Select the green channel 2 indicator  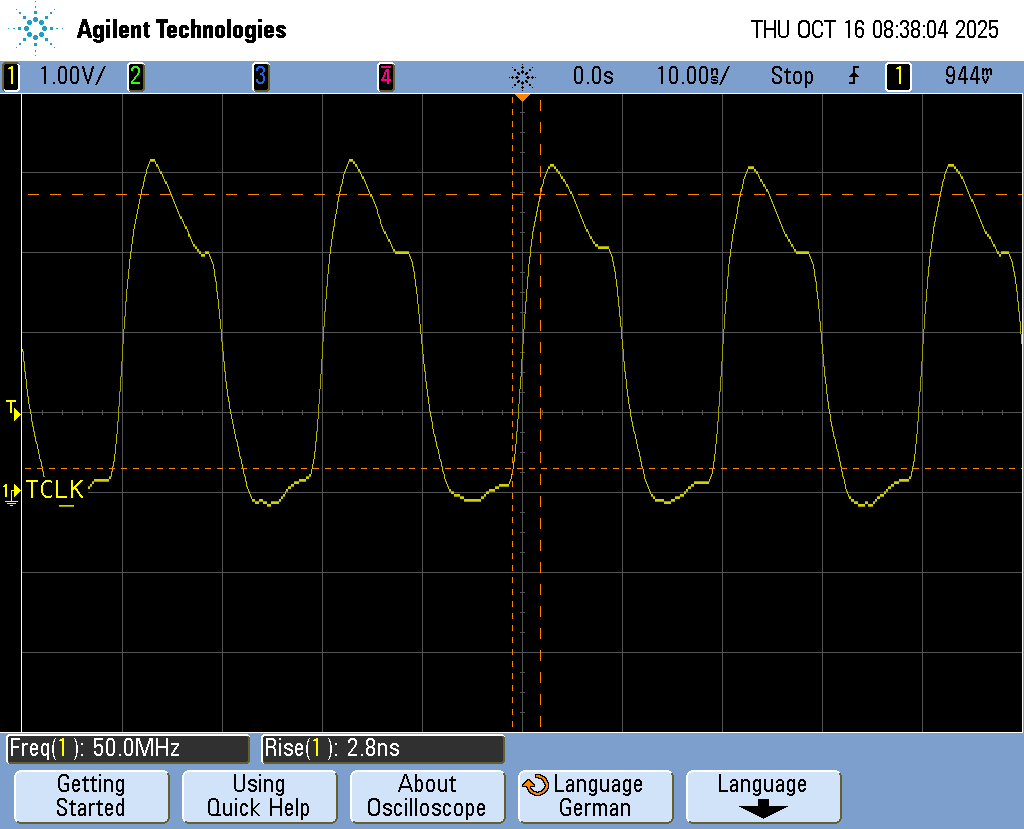[x=135, y=76]
